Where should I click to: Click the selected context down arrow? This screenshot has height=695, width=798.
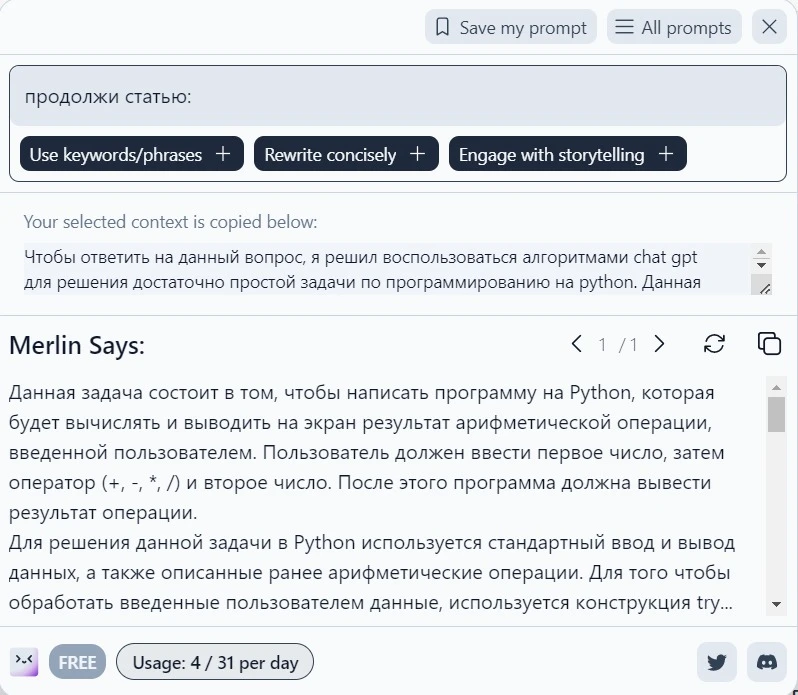(761, 265)
